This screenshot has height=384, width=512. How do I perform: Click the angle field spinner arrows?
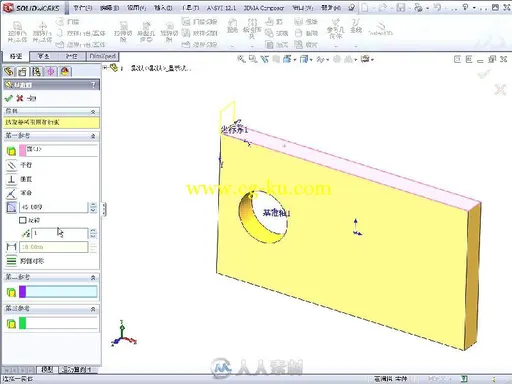93,207
